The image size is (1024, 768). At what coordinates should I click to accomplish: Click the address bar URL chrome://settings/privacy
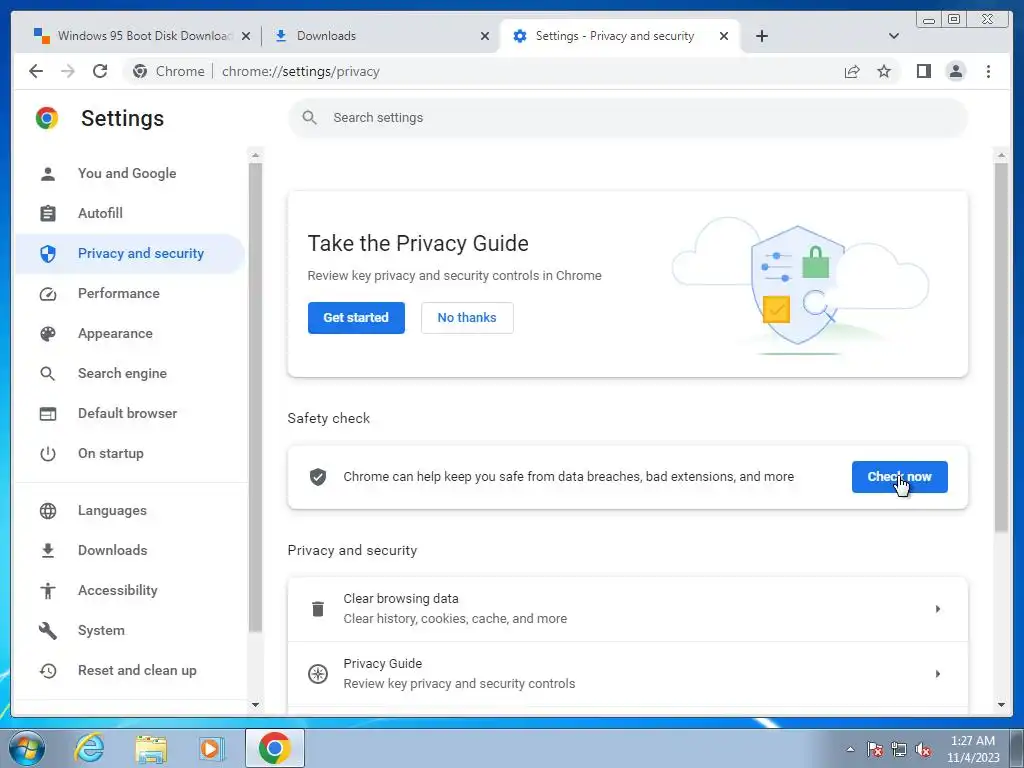300,71
